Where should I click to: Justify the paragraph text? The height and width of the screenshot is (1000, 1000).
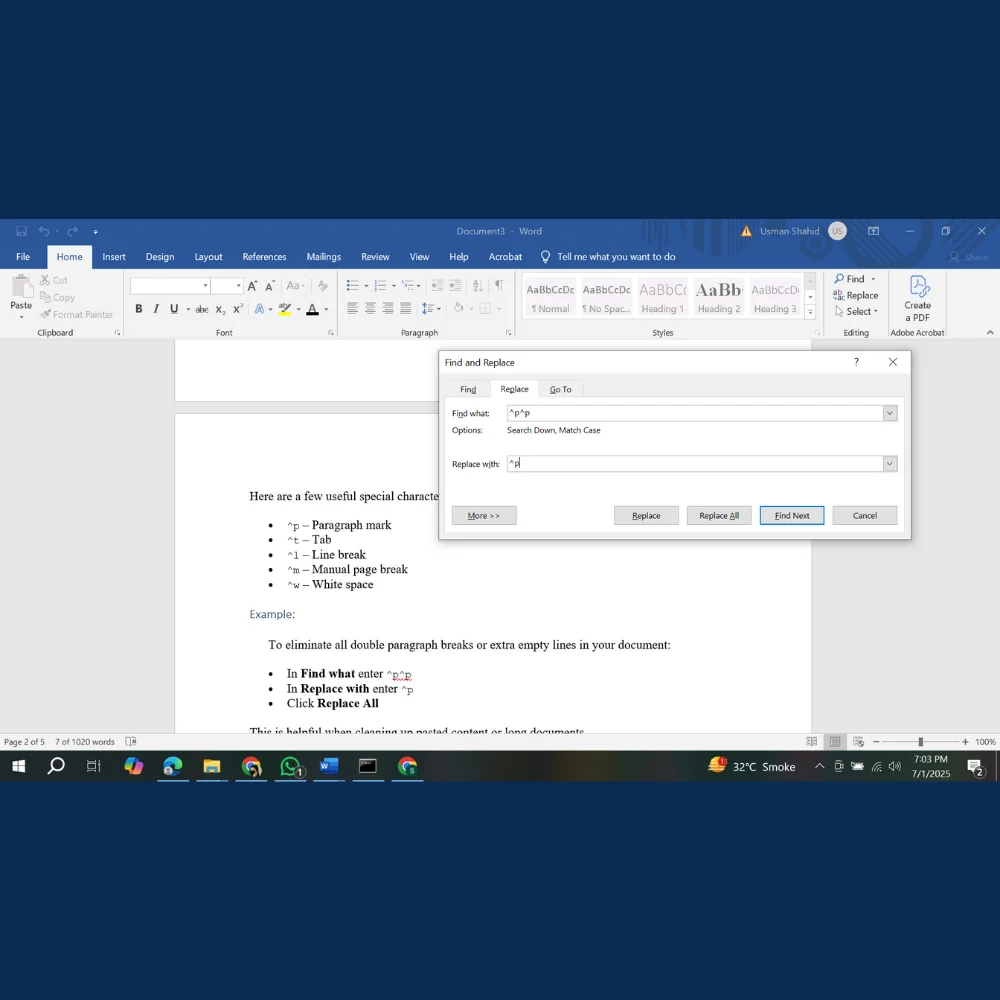(406, 309)
